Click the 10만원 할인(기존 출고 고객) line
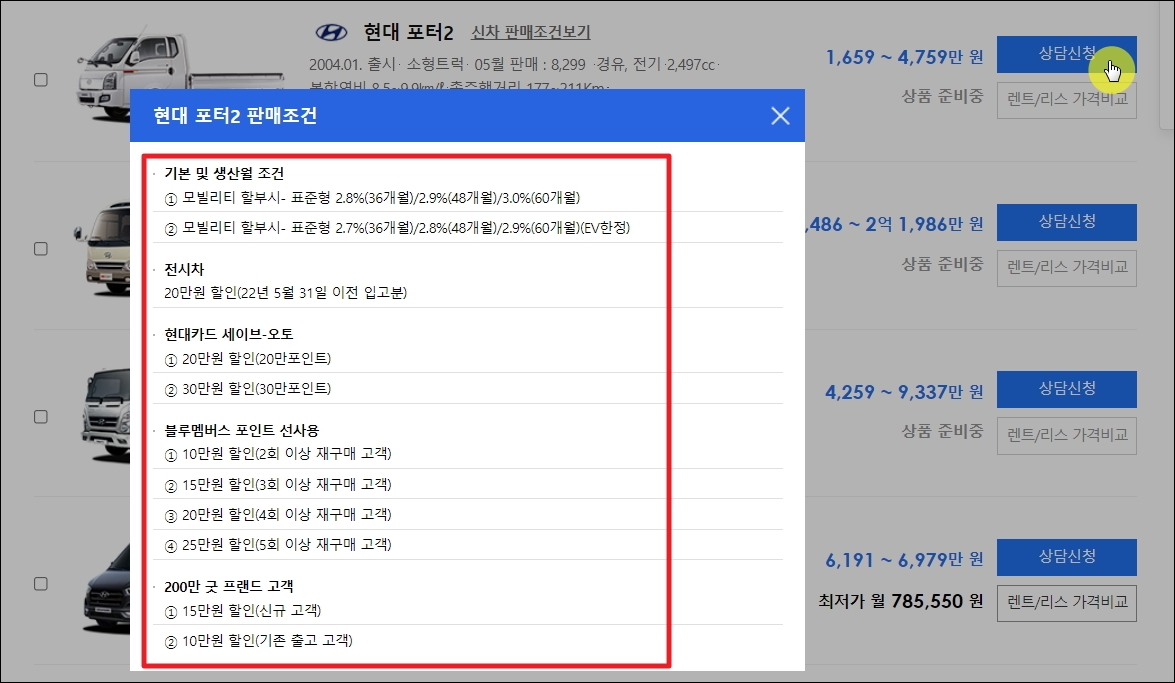Image resolution: width=1175 pixels, height=683 pixels. [x=259, y=641]
